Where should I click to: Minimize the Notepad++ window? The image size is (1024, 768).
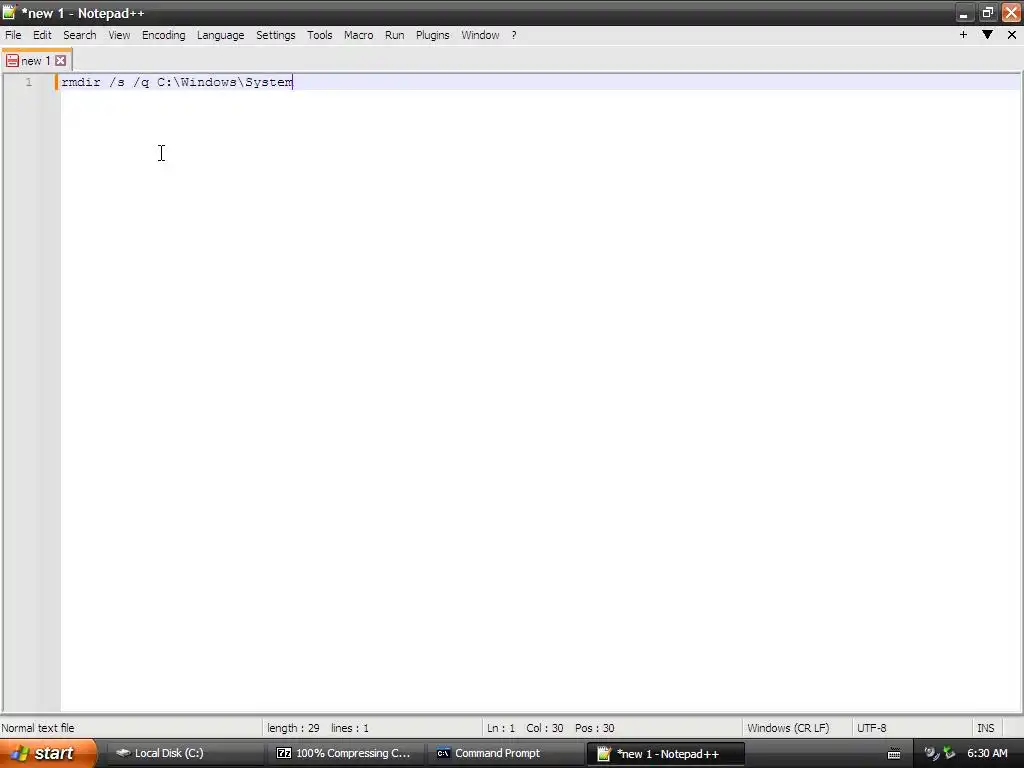tap(963, 13)
